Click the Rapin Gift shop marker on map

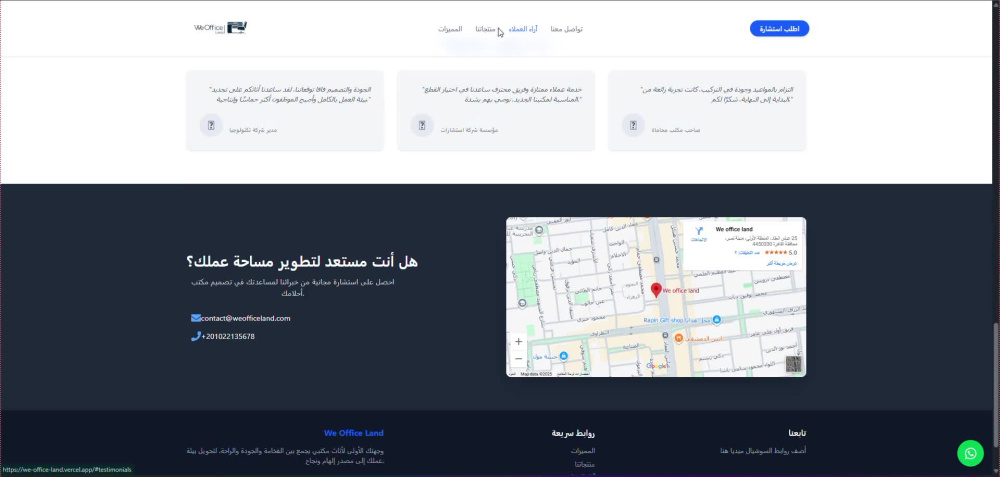[716, 319]
